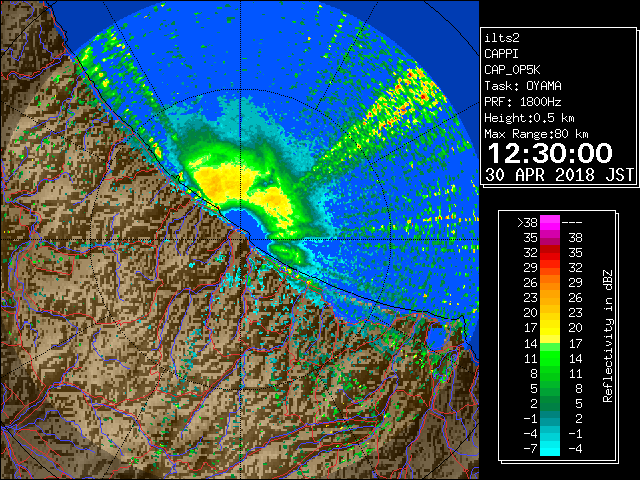Screen dimensions: 640x480
Task: Click the "CAP_OP5K" text line
Action: pyautogui.click(x=512, y=70)
